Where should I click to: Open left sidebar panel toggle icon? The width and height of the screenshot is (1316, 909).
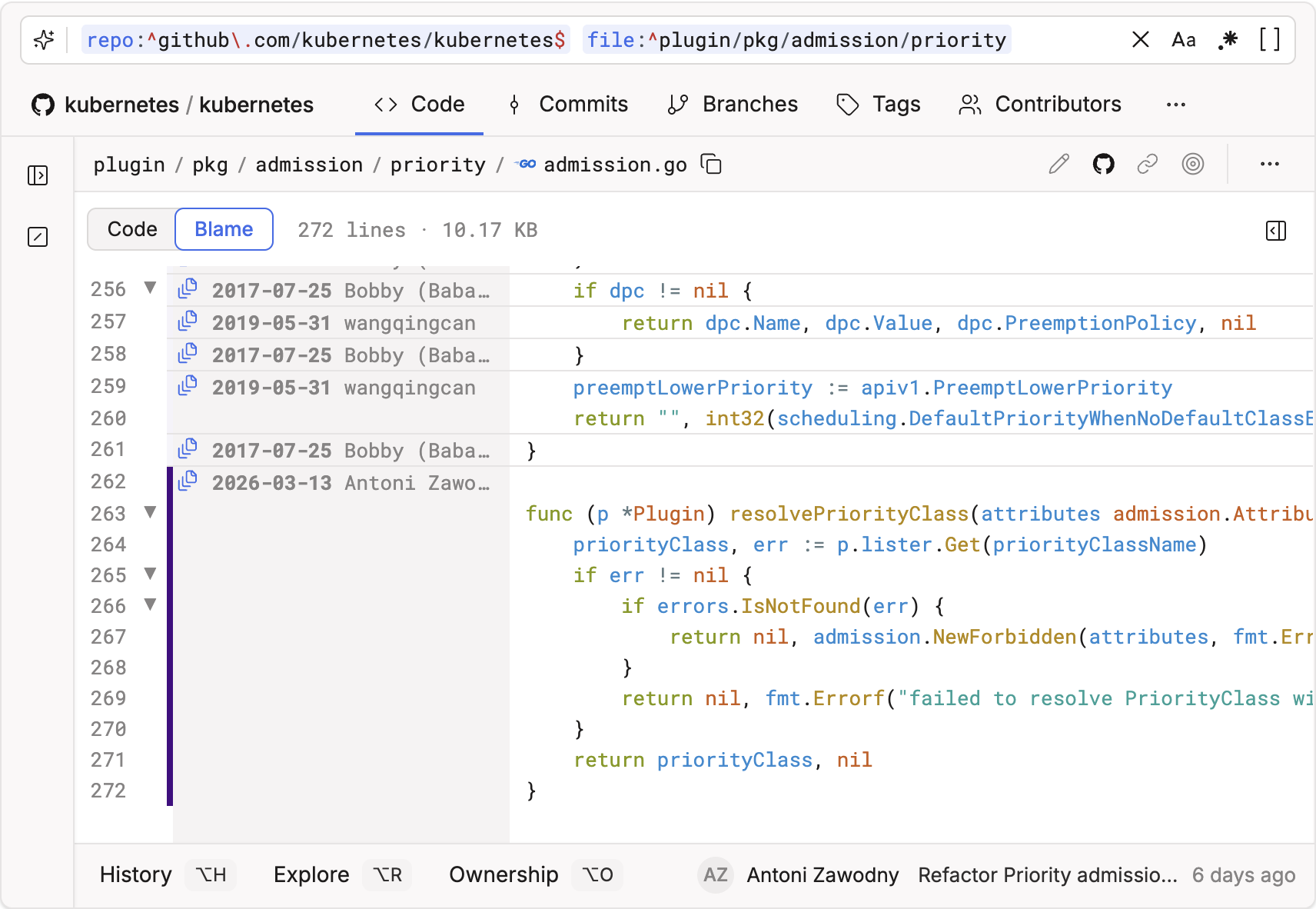click(x=38, y=175)
